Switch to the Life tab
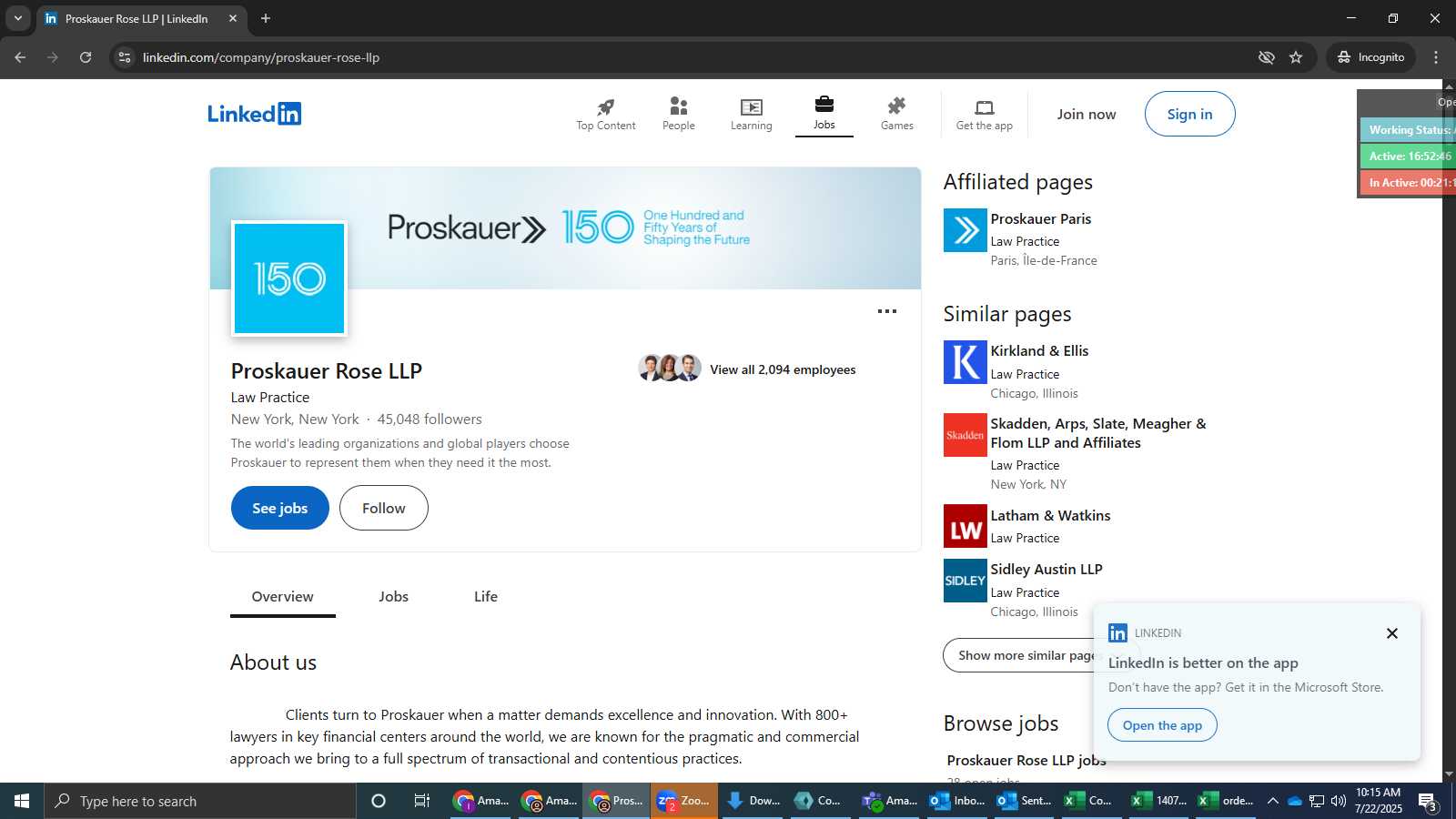The width and height of the screenshot is (1456, 819). (485, 597)
